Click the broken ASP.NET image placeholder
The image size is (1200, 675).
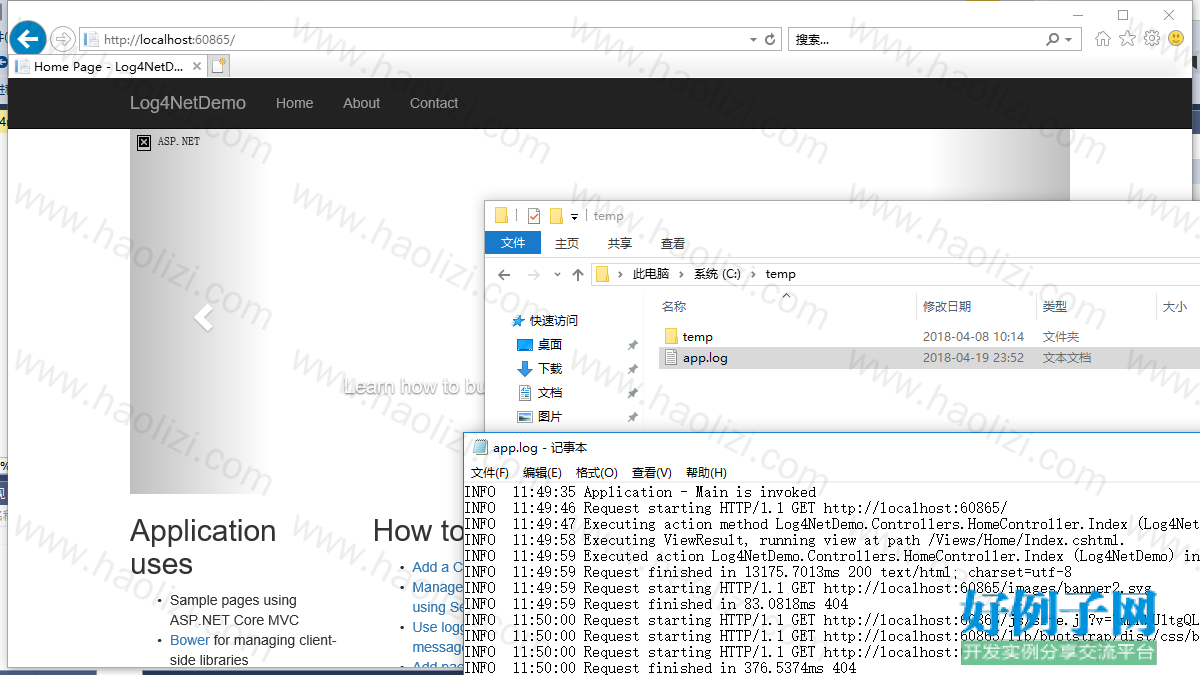click(x=144, y=142)
